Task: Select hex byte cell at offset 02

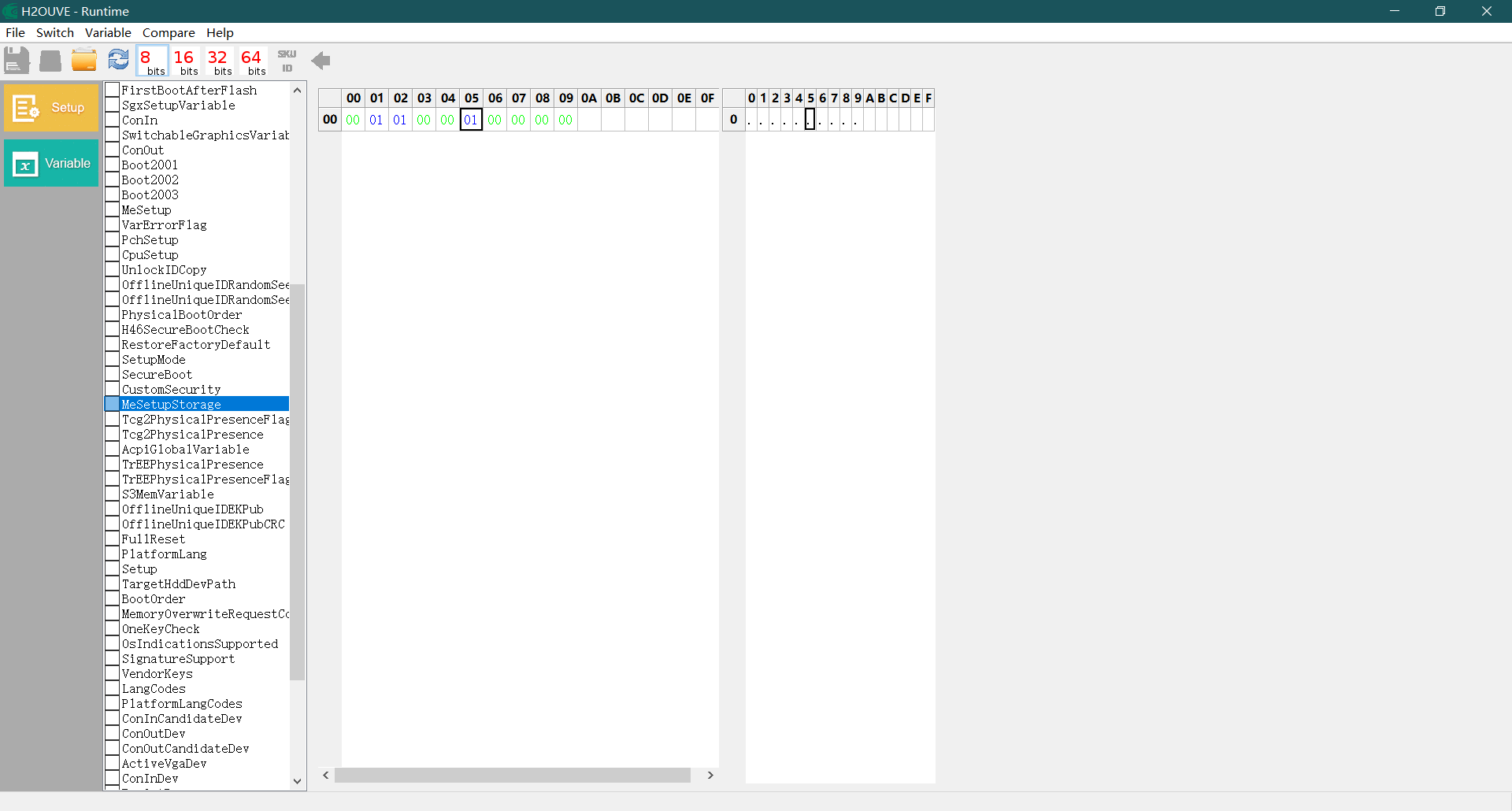Action: (400, 120)
